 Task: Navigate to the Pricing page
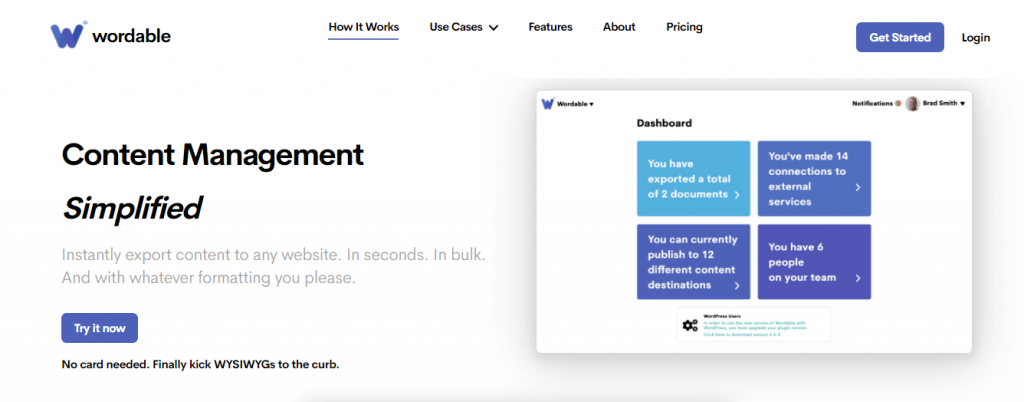pos(684,27)
